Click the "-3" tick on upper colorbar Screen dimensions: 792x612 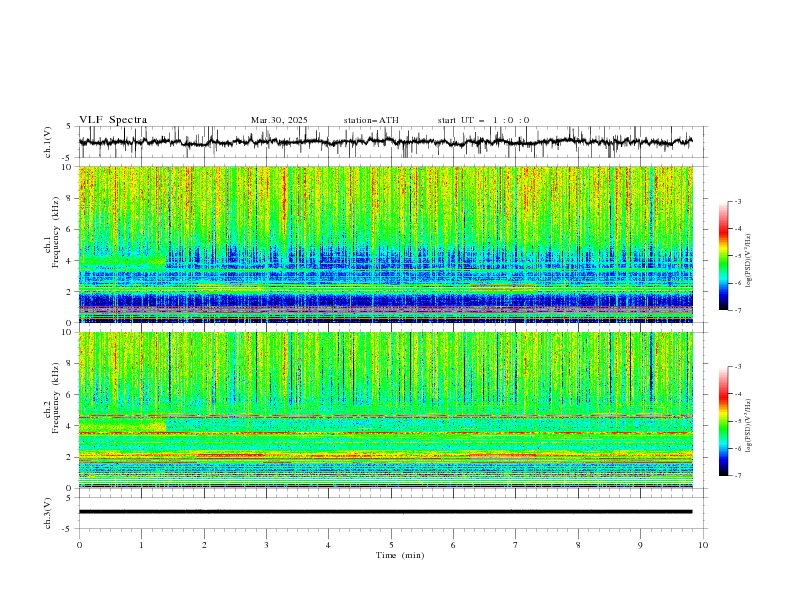[737, 202]
